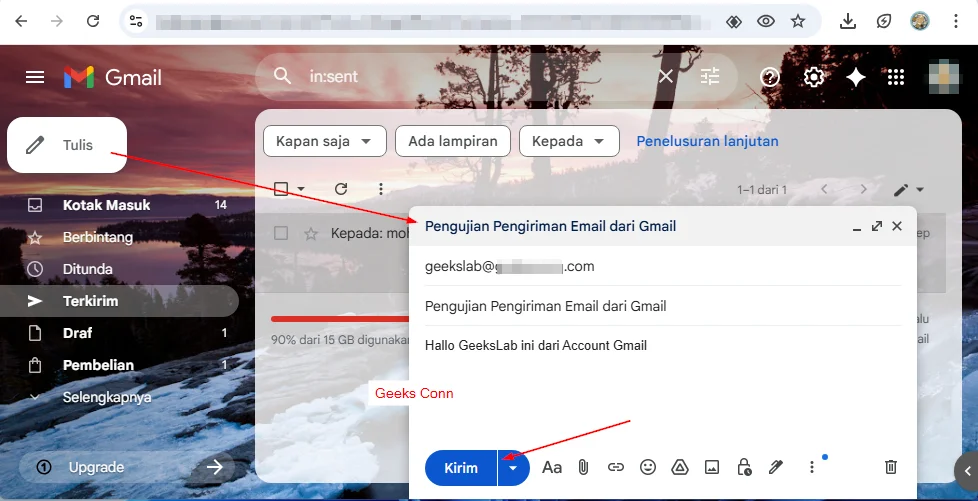Screen dimensions: 978x501
Task: Click the Upgrade storage button
Action: [127, 467]
